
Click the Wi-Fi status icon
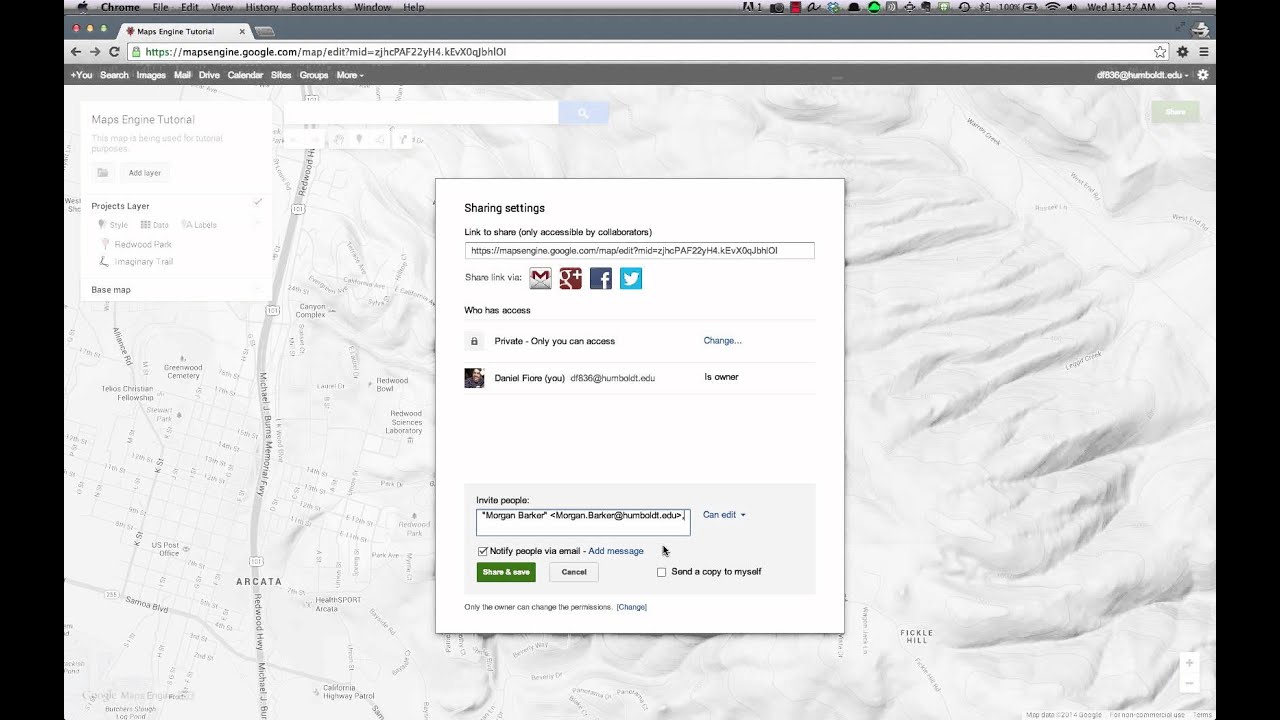click(1052, 7)
